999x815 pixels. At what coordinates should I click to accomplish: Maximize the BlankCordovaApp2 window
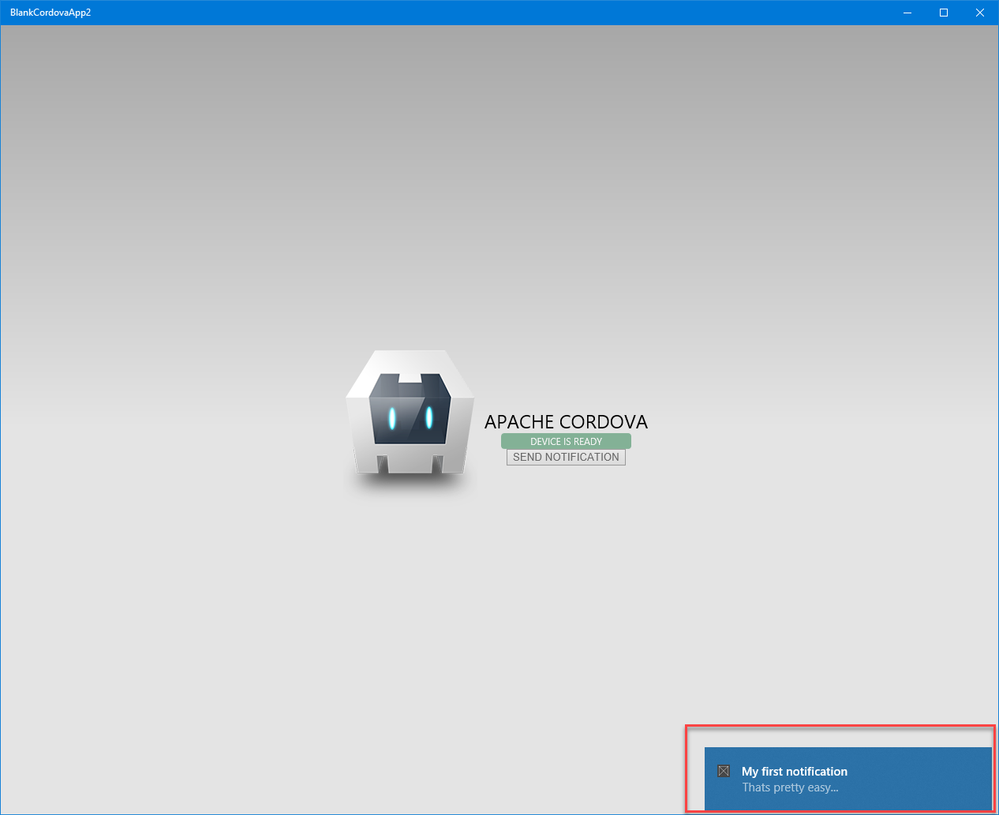(944, 13)
